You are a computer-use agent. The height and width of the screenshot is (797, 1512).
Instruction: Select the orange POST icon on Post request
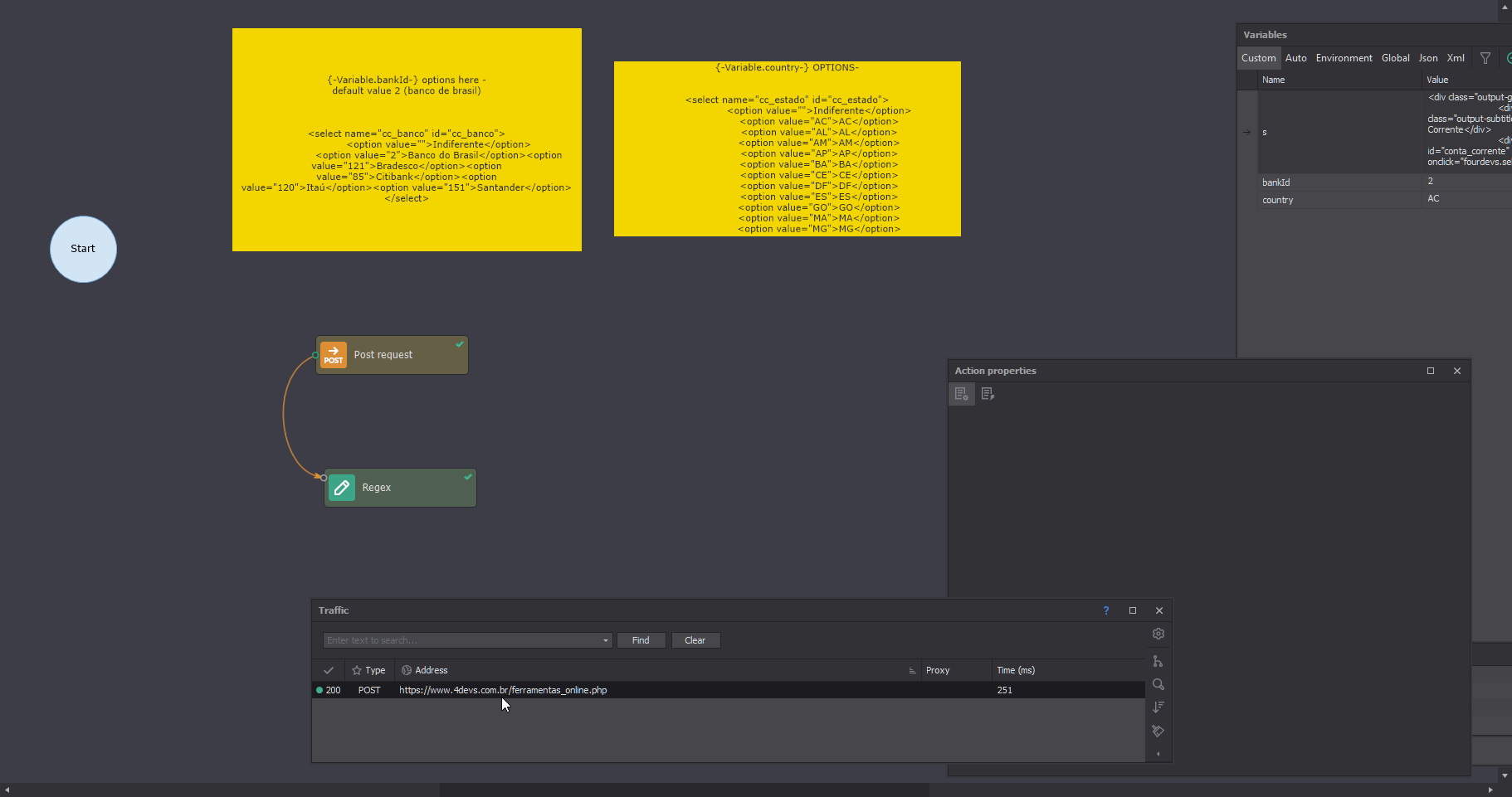pyautogui.click(x=334, y=355)
